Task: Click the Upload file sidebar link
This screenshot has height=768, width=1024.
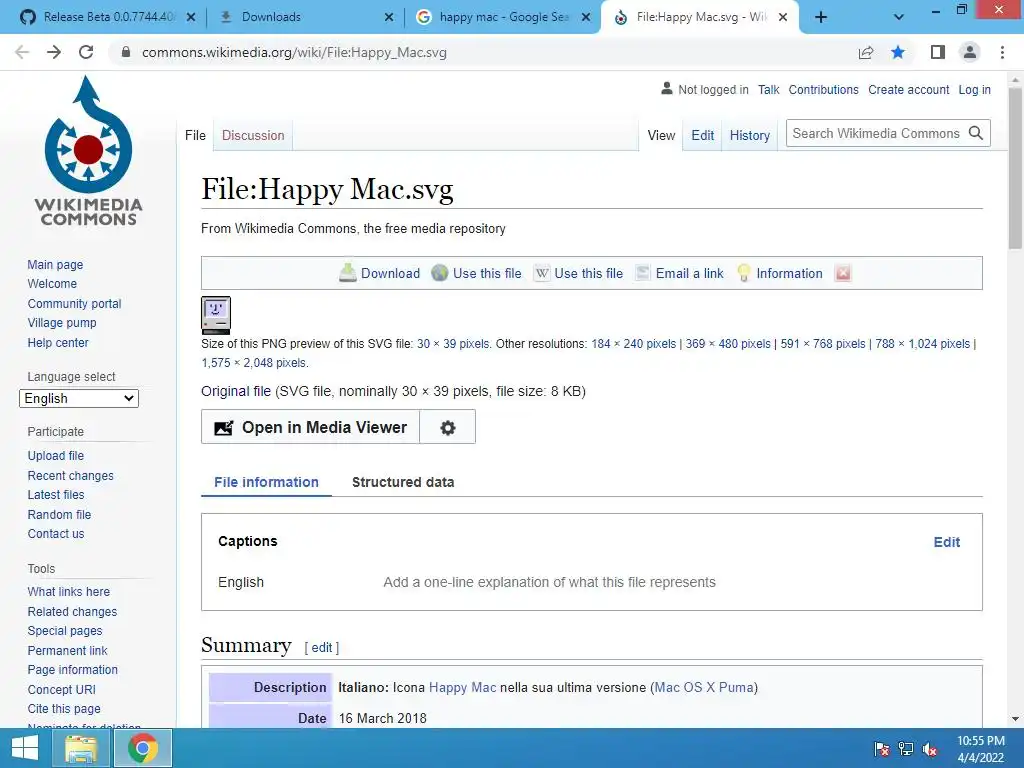Action: click(56, 455)
